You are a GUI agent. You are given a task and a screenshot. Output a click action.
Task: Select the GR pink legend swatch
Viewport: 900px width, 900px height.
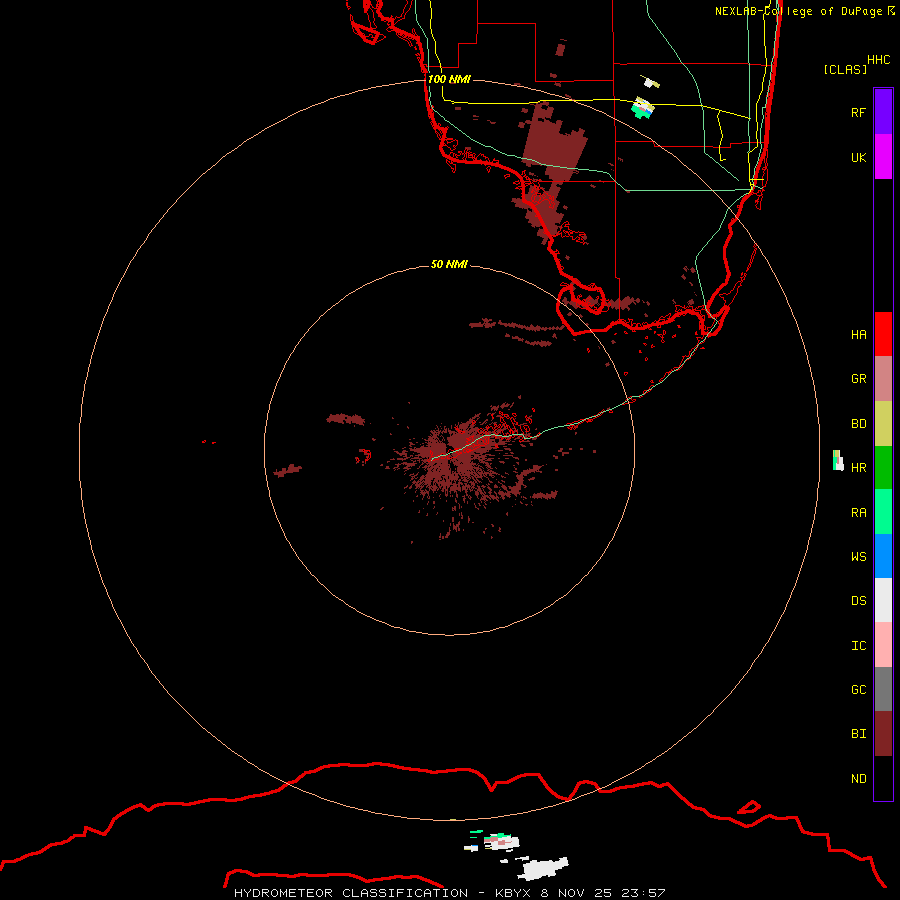(883, 379)
